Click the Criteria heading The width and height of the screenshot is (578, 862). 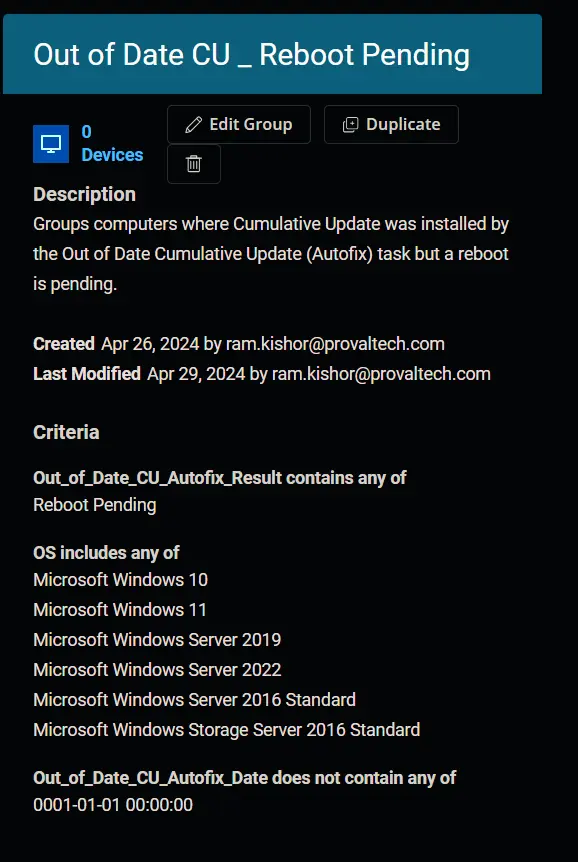tap(66, 432)
